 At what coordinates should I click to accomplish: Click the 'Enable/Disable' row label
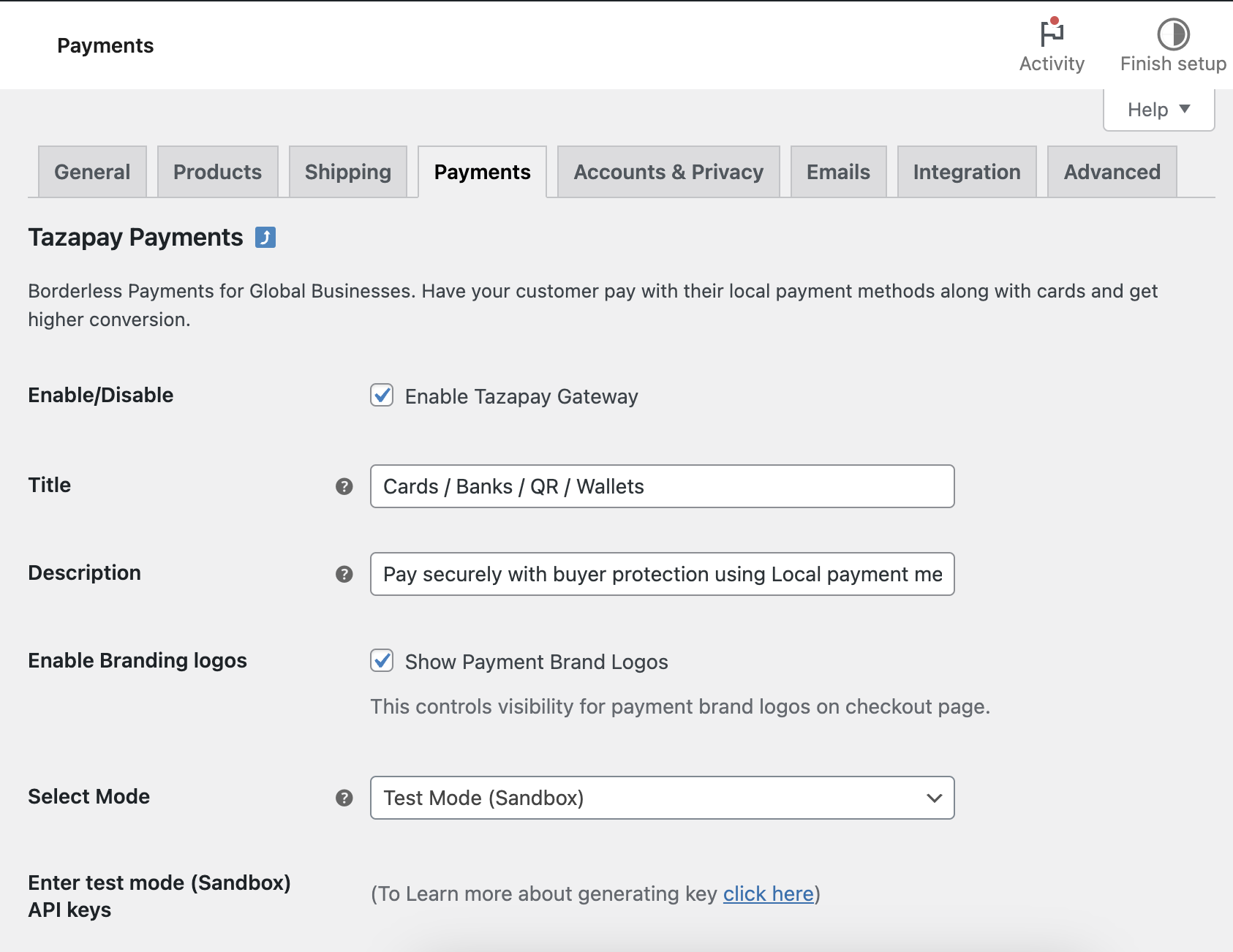click(x=100, y=395)
